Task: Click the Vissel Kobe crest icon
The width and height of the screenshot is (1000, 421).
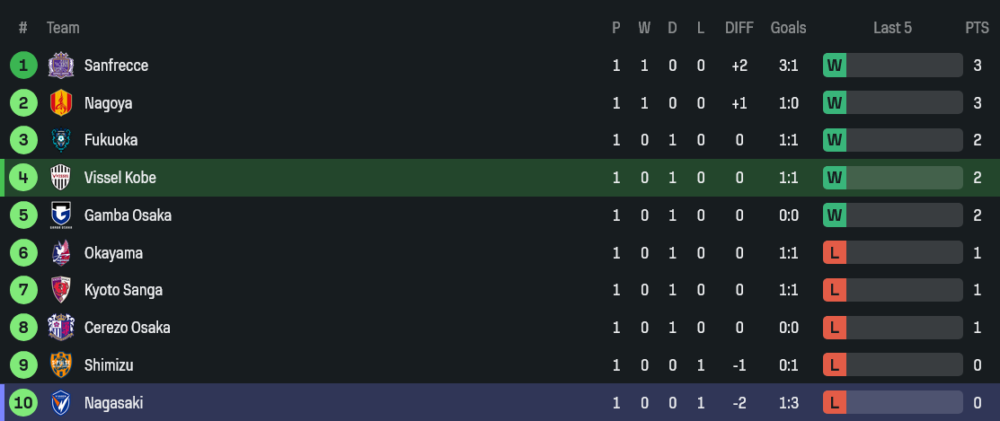Action: [61, 178]
